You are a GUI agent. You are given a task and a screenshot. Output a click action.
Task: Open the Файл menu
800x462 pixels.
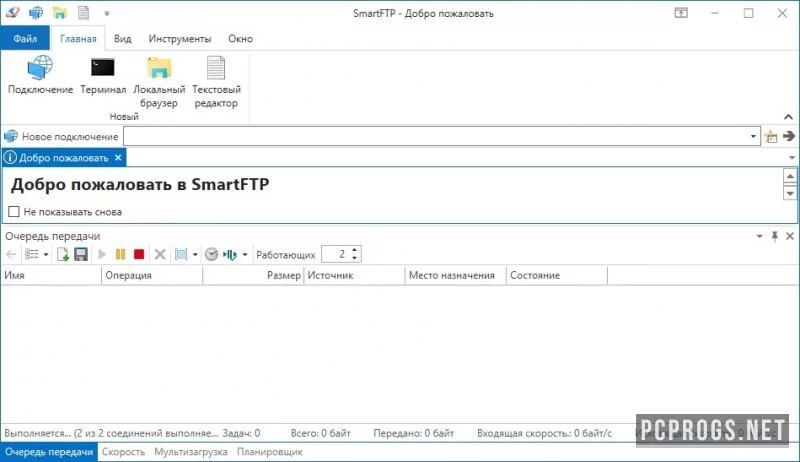point(25,39)
